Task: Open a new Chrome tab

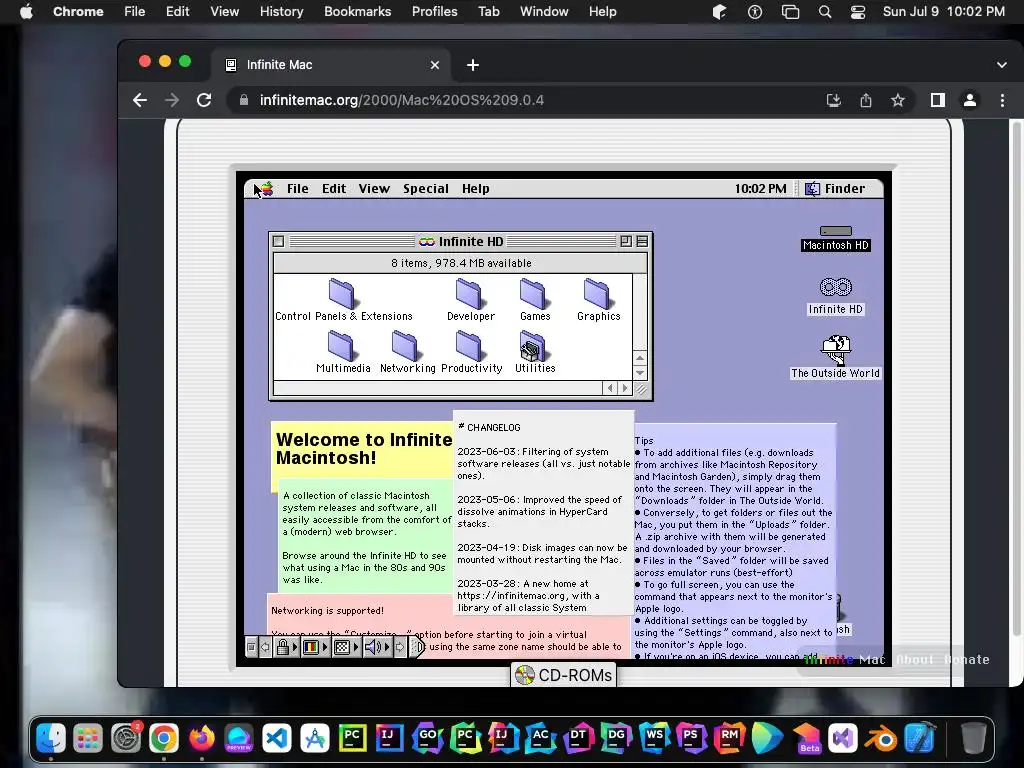Action: 473,65
